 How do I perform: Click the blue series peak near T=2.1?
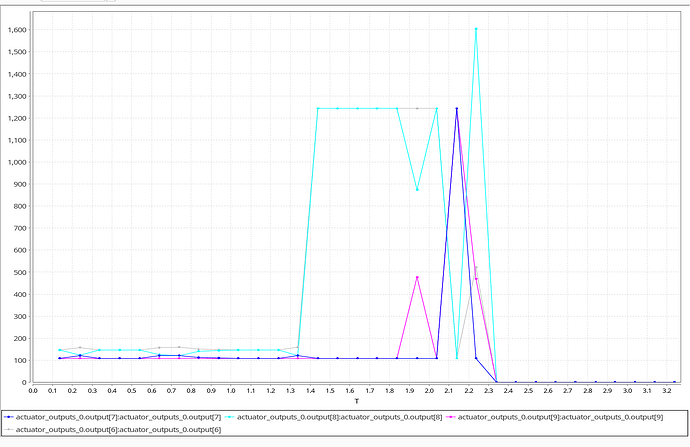456,109
